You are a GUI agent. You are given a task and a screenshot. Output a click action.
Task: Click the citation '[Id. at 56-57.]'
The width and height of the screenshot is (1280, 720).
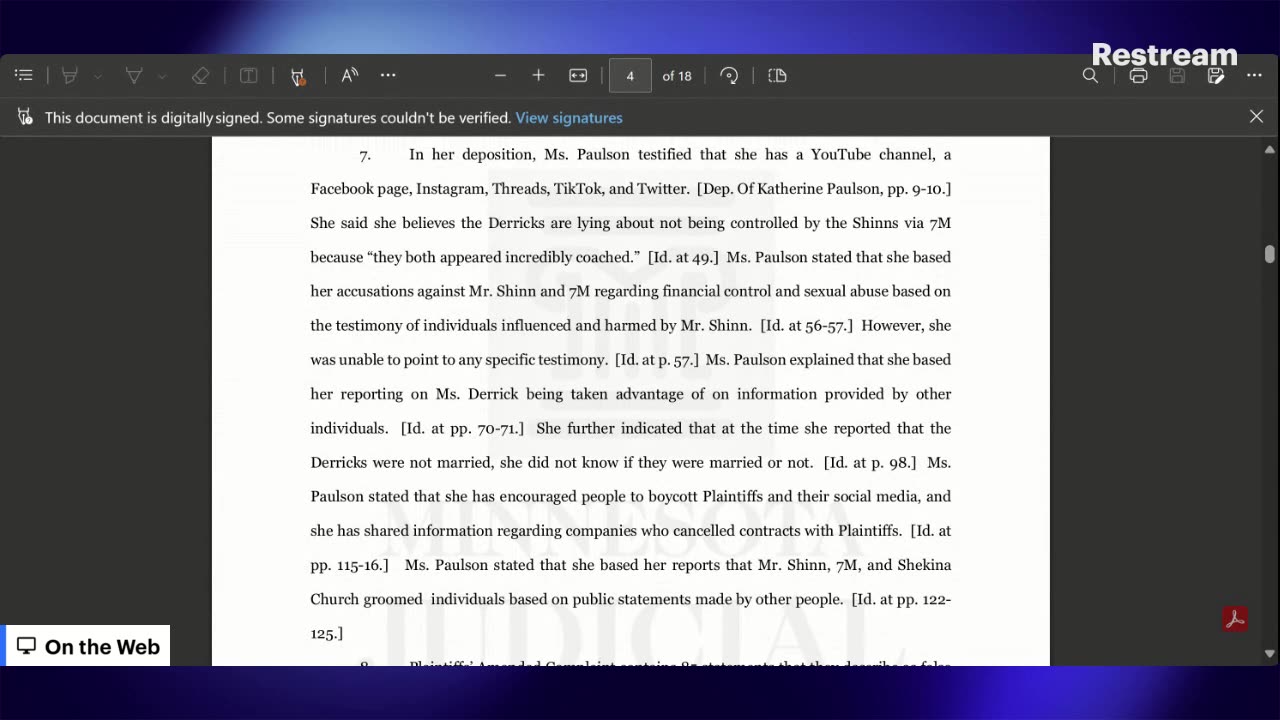coord(807,325)
